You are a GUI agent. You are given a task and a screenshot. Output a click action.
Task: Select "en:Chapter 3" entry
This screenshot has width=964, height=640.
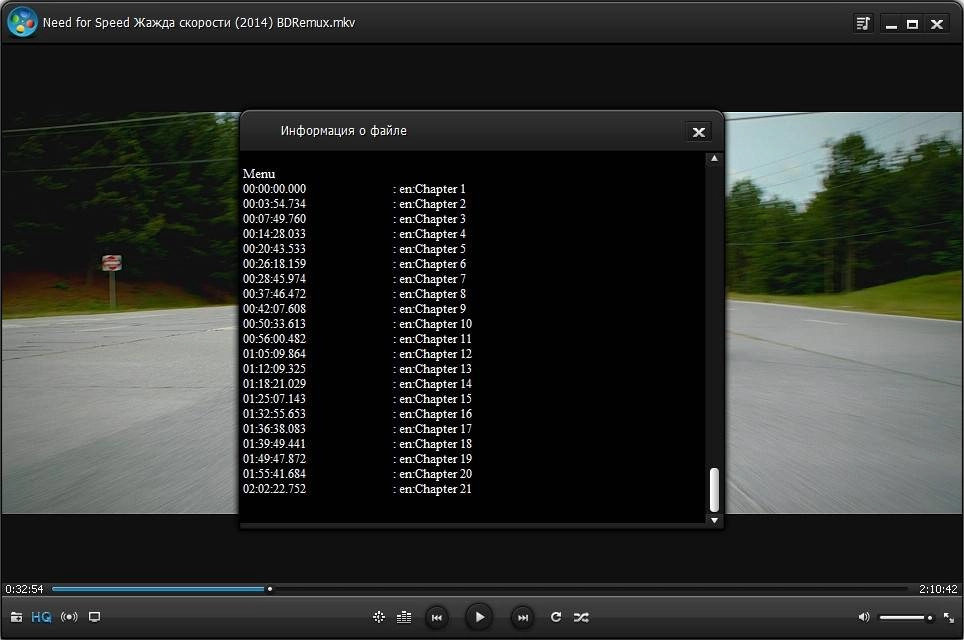coord(432,219)
